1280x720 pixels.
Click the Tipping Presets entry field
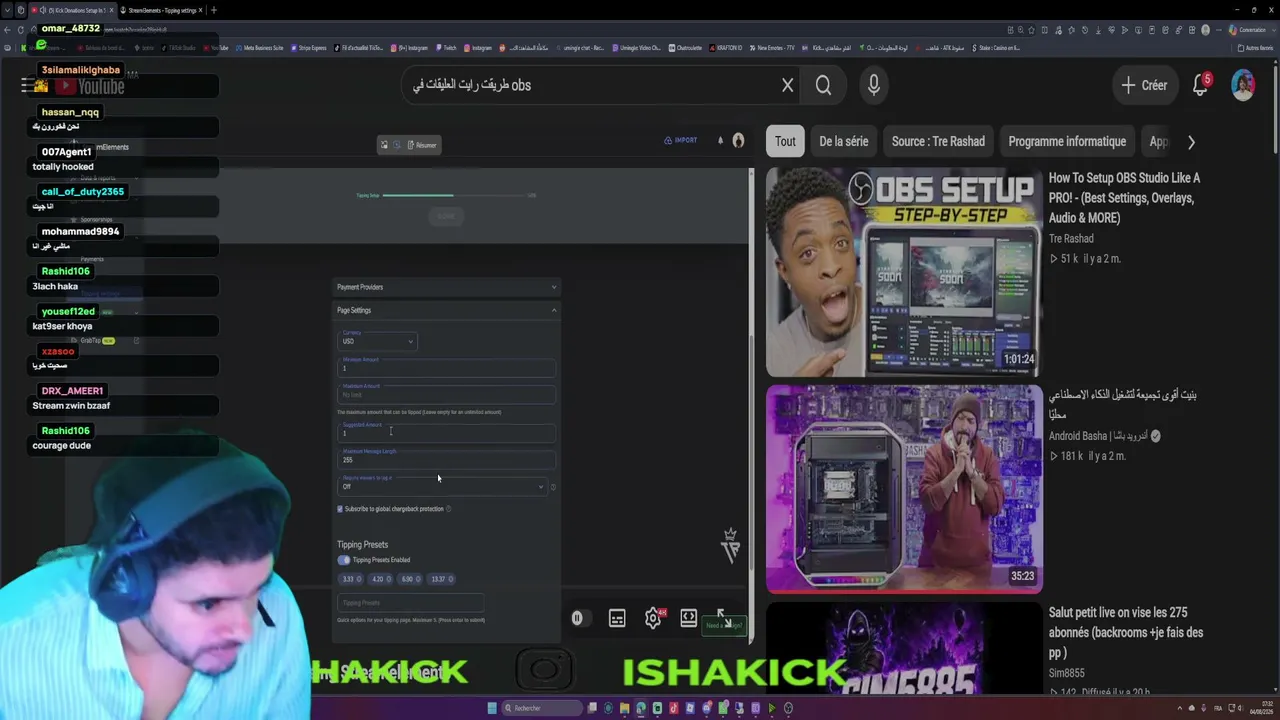(410, 603)
